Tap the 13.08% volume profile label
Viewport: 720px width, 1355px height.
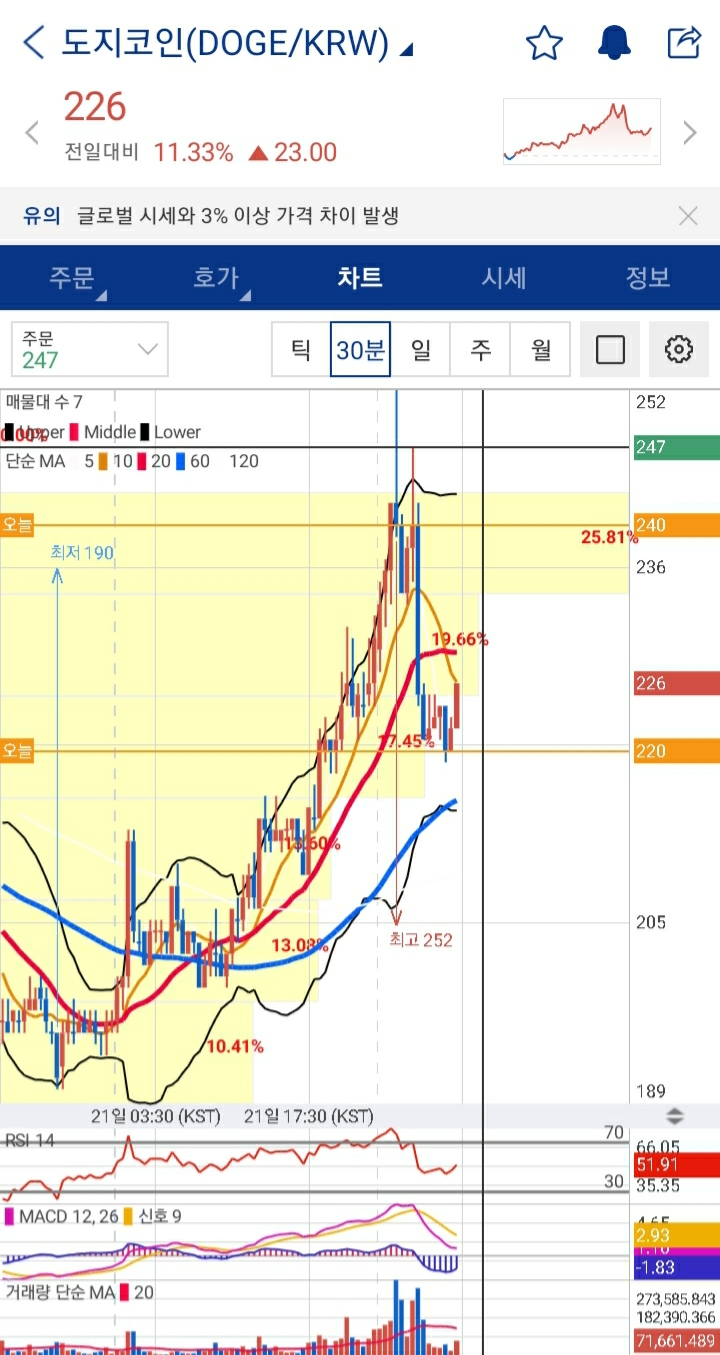[x=299, y=945]
